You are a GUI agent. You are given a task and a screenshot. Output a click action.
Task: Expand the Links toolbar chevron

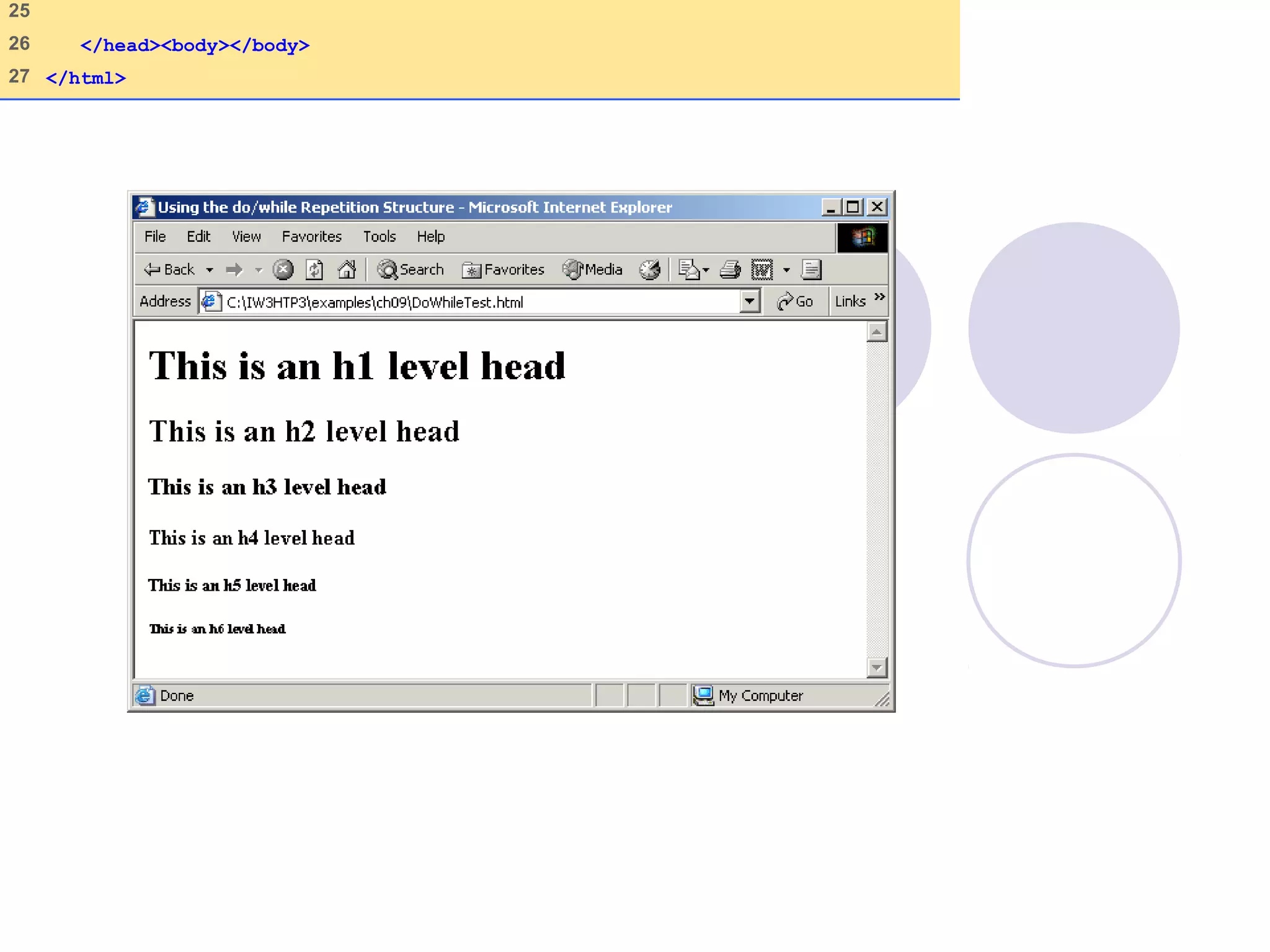click(879, 297)
